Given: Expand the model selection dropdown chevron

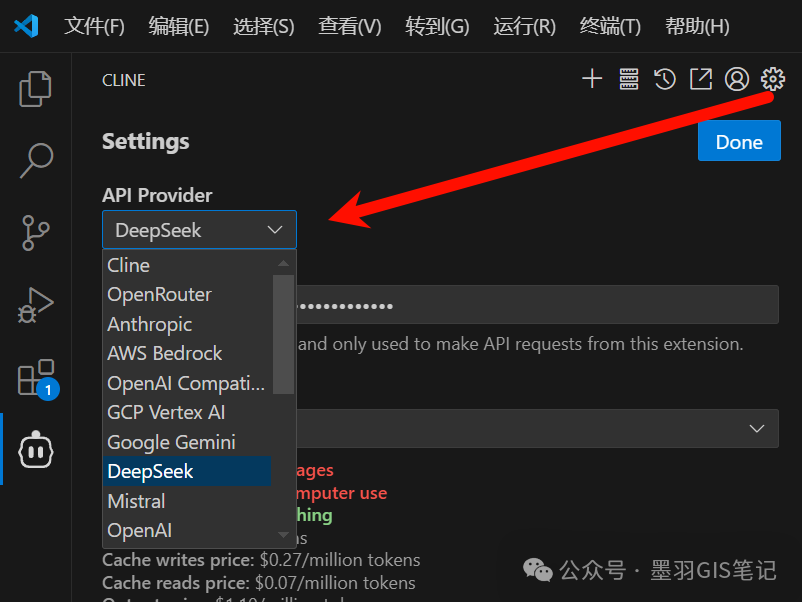Looking at the screenshot, I should click(757, 428).
